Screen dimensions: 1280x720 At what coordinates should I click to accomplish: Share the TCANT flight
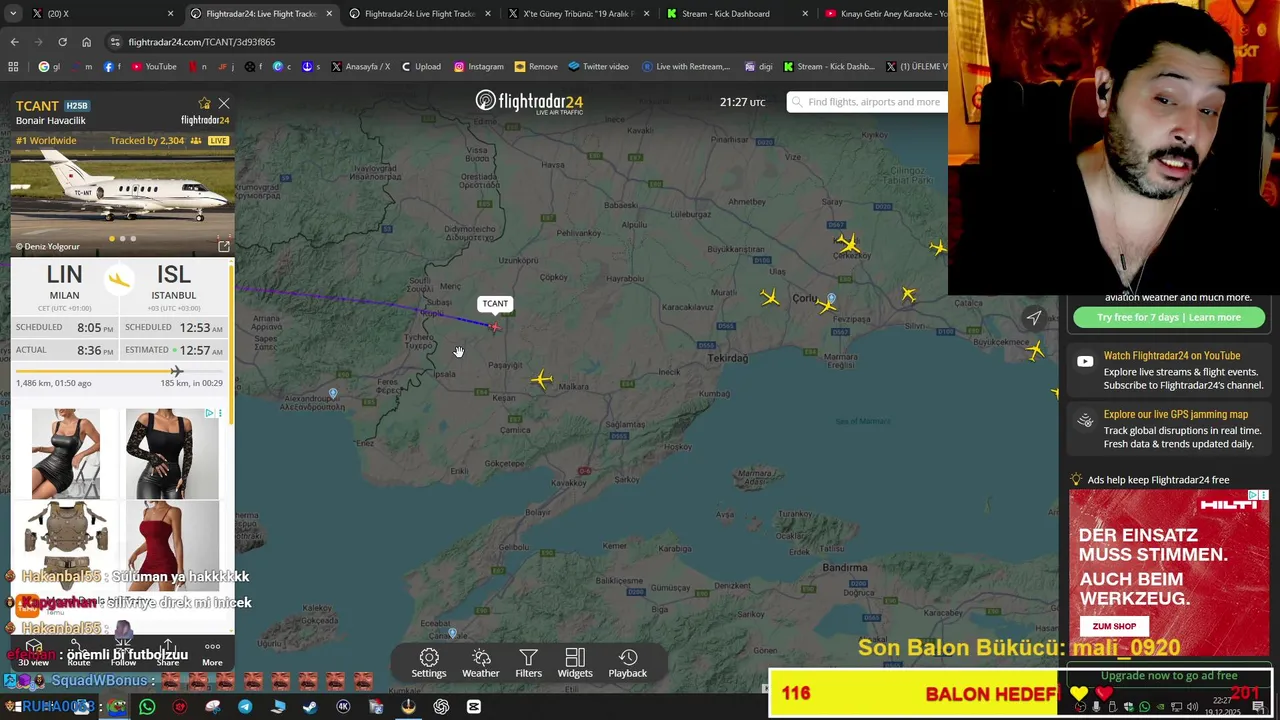(x=168, y=653)
